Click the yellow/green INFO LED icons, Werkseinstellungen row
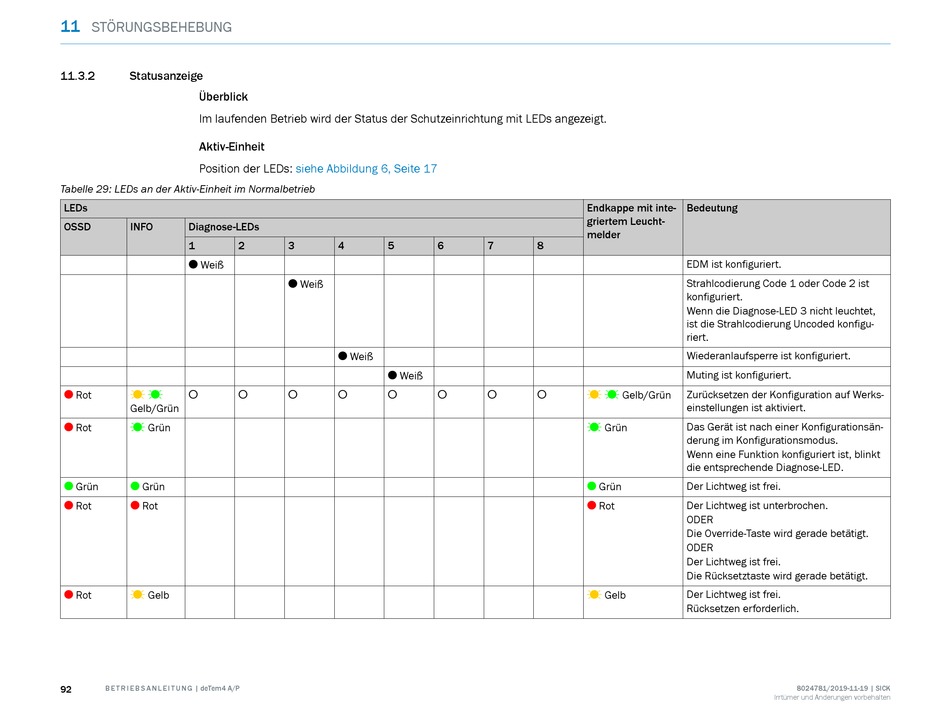Screen dimensions: 950x711 click(x=147, y=395)
